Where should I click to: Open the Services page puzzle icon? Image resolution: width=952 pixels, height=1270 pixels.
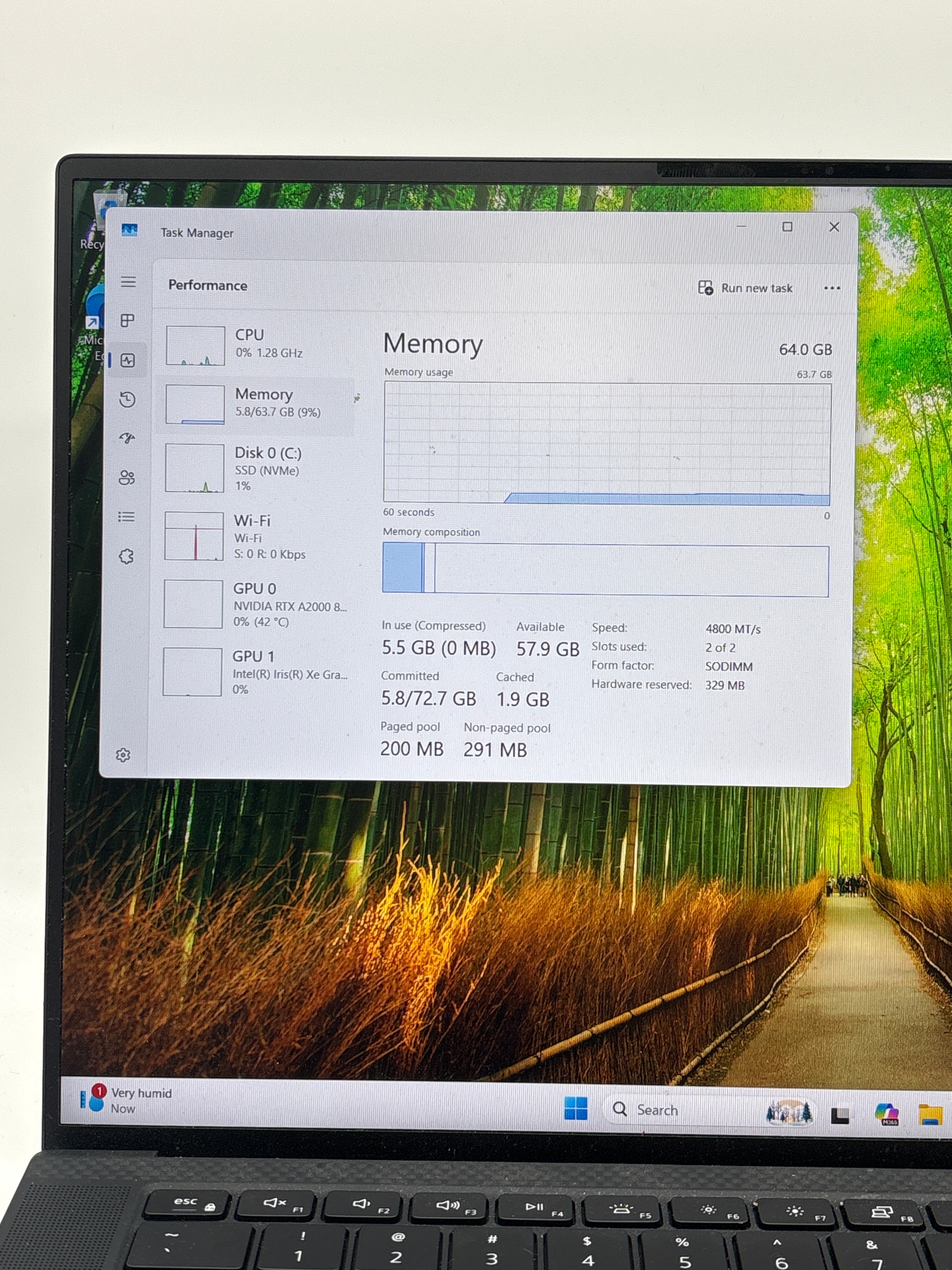pyautogui.click(x=126, y=556)
